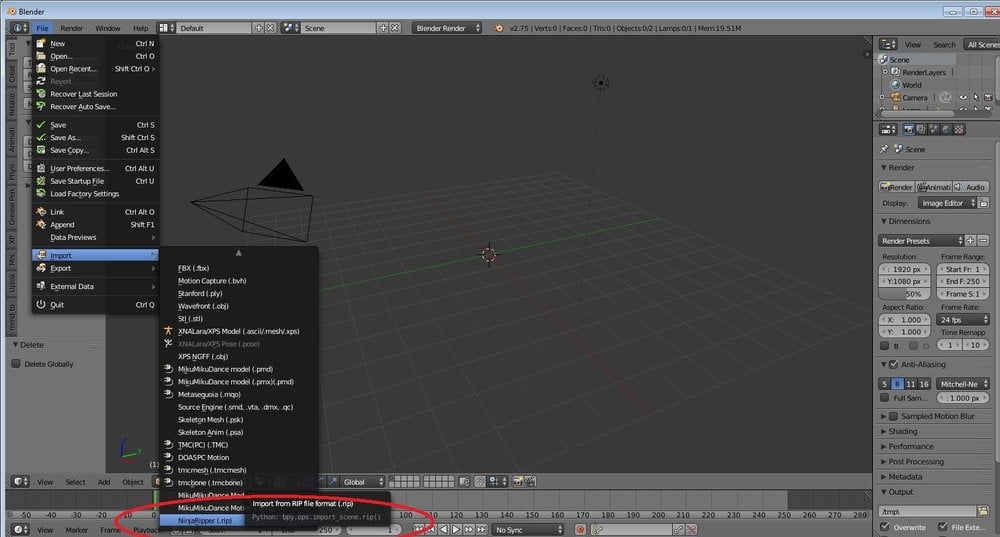Delete the Default screen layout
The image size is (1000, 537).
click(270, 28)
